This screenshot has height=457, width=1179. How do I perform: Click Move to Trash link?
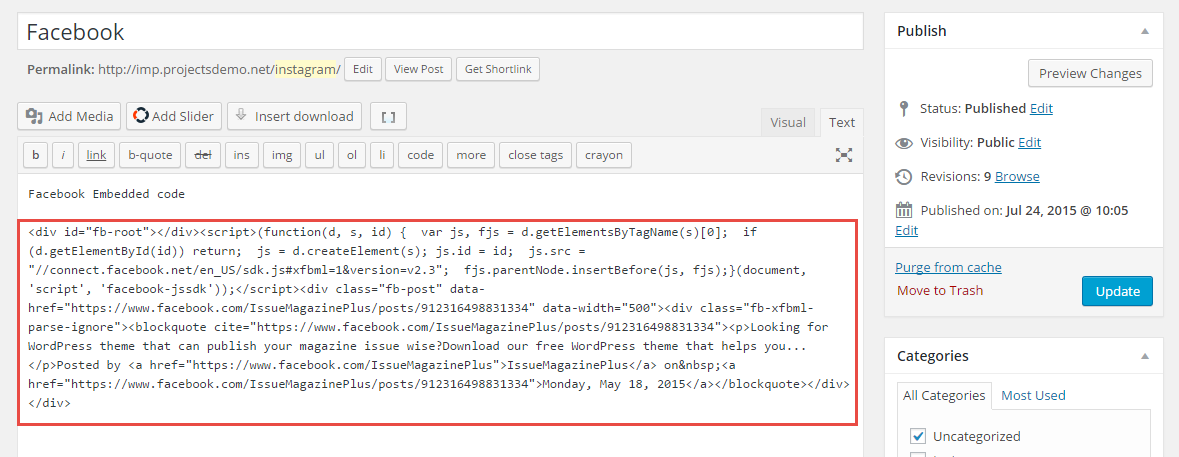(940, 290)
